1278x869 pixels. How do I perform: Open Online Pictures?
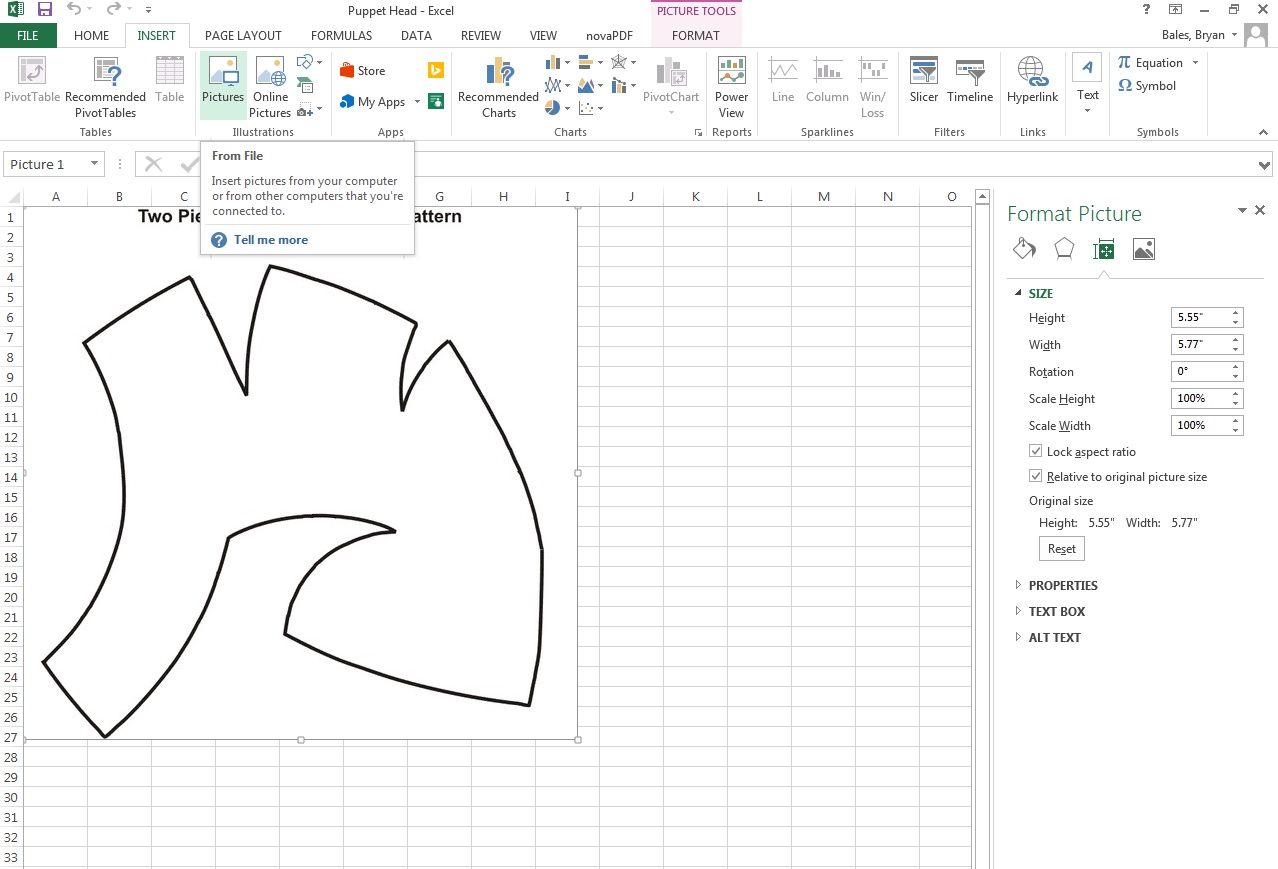click(x=269, y=85)
